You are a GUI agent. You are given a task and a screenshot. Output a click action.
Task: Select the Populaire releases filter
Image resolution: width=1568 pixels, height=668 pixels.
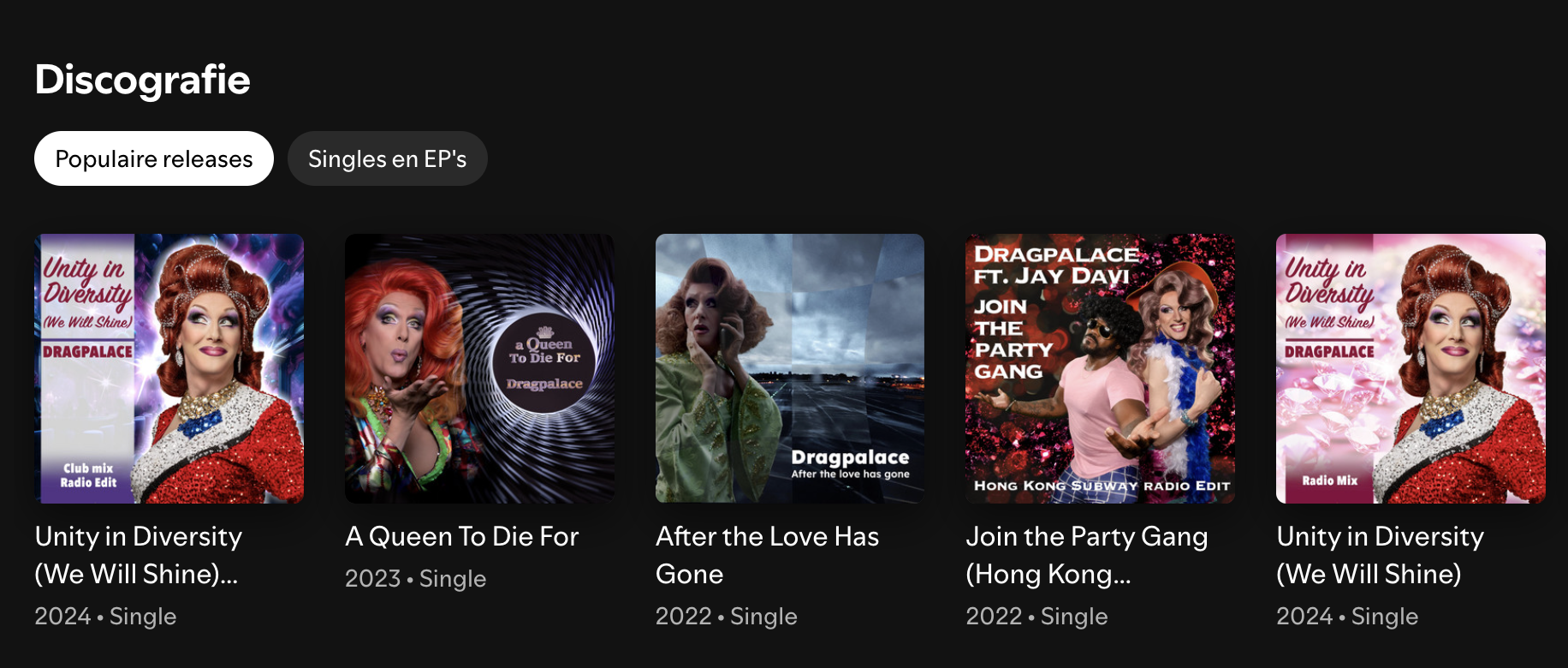154,158
